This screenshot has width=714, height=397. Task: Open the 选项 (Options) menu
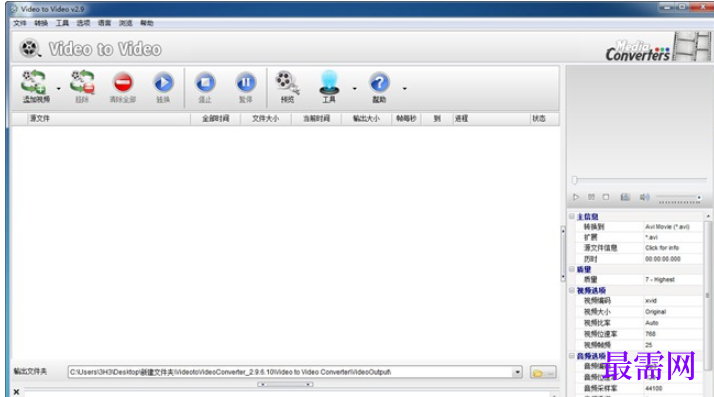point(83,23)
